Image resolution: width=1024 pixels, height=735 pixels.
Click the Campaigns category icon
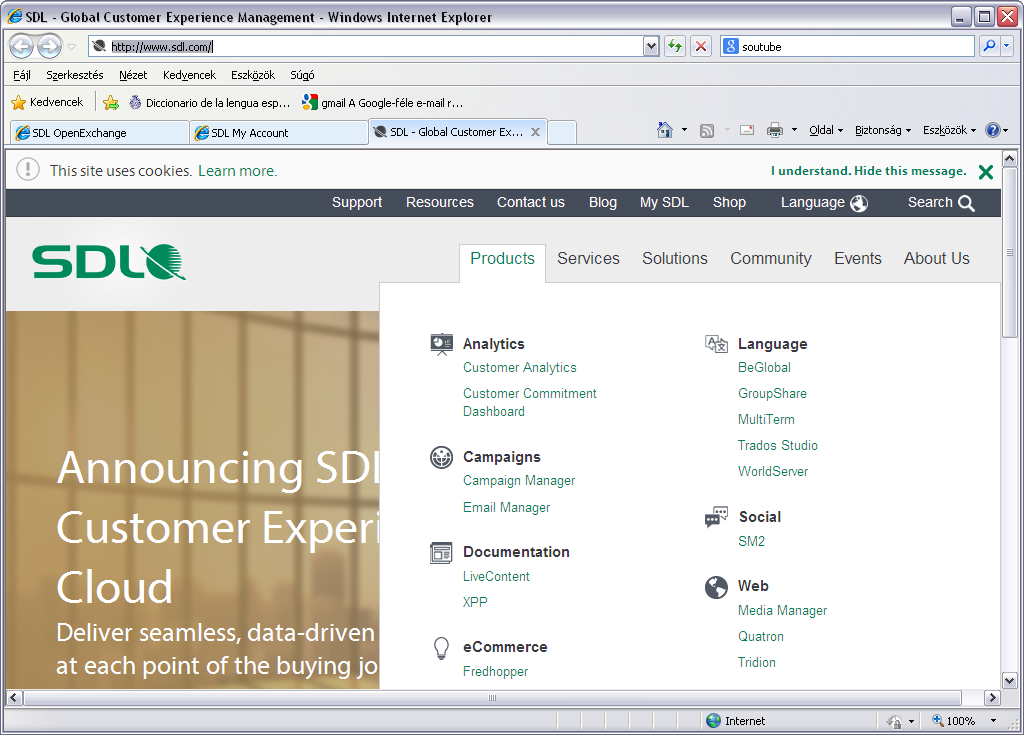click(441, 457)
